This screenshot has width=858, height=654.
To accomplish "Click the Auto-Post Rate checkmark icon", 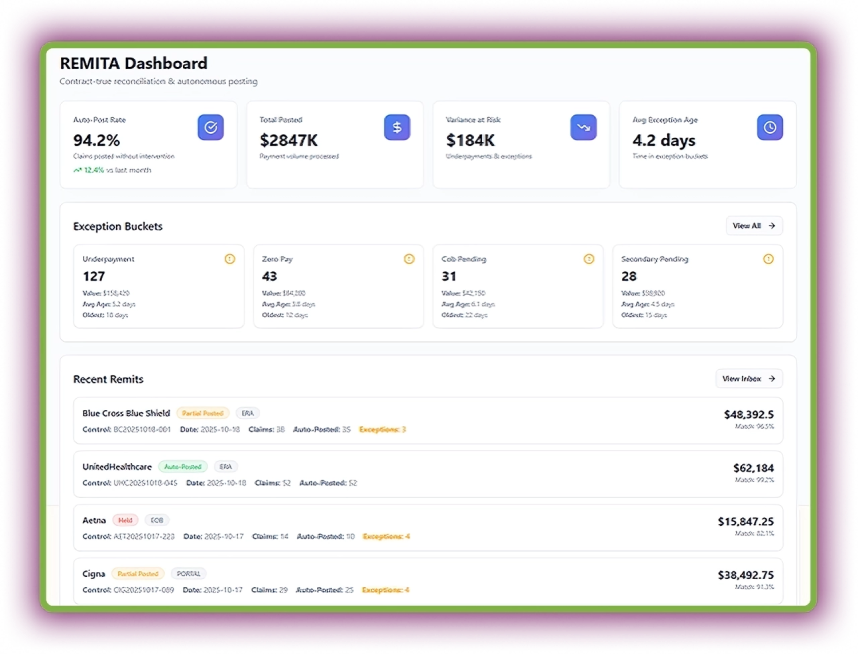I will 210,127.
